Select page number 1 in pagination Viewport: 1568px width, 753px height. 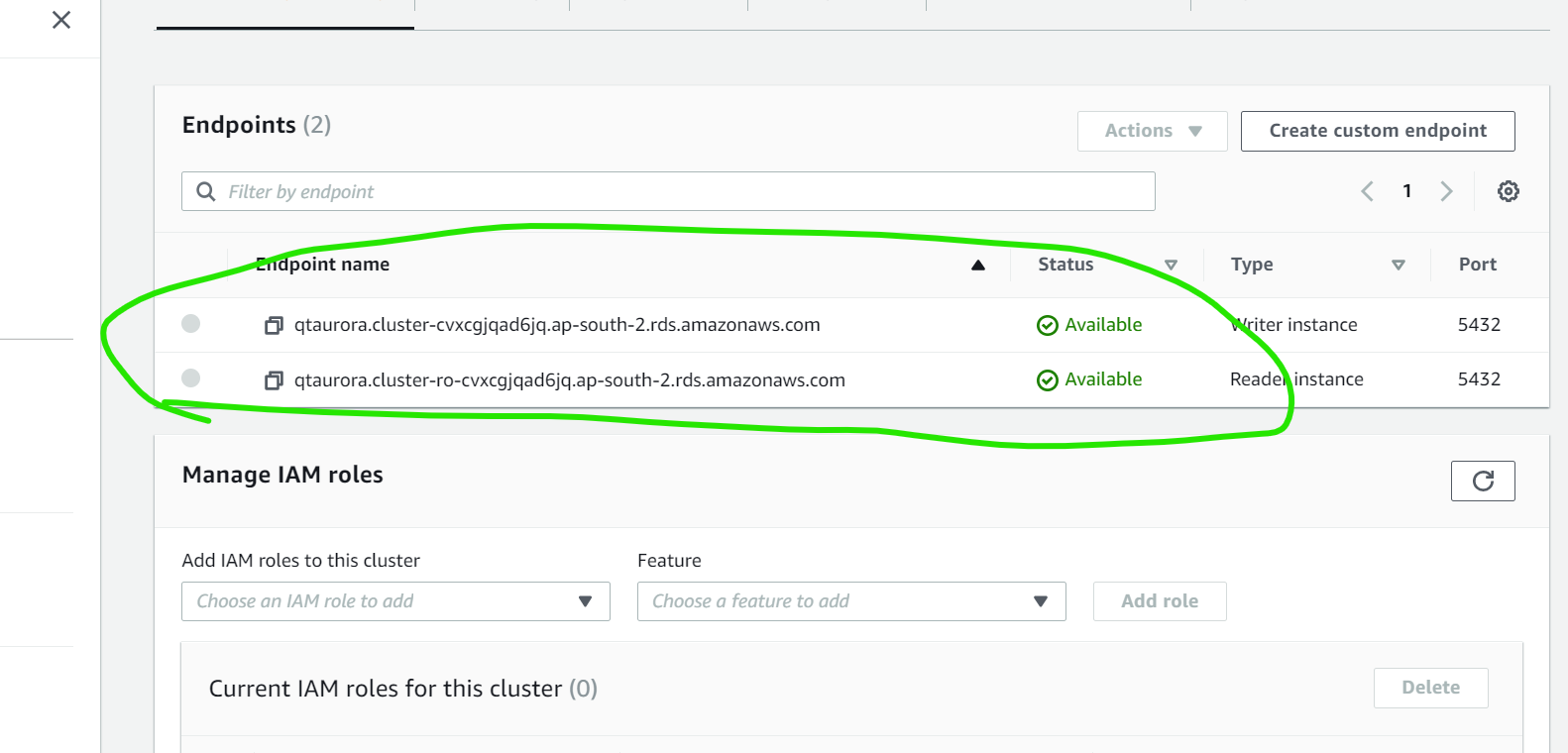[1406, 191]
